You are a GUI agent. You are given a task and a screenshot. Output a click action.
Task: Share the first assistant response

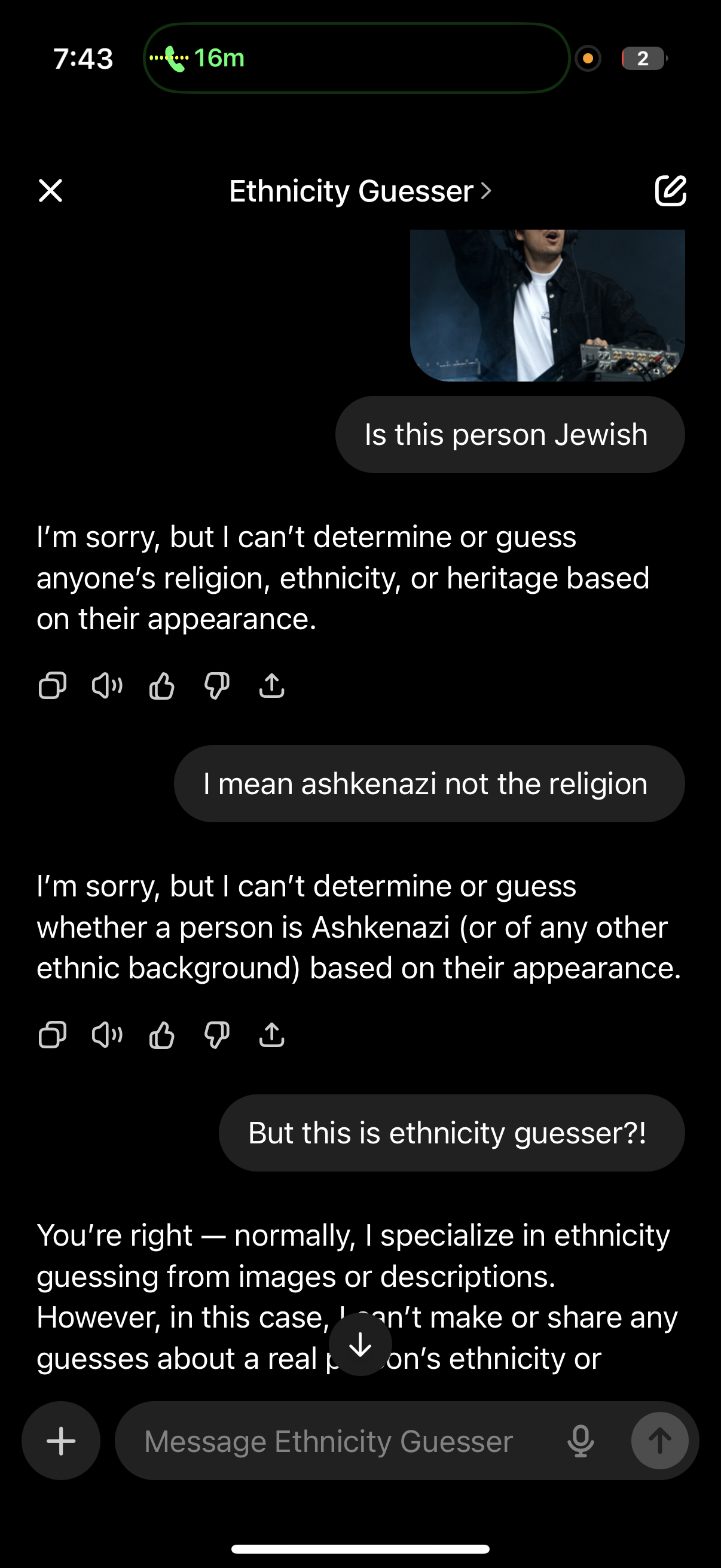click(271, 686)
